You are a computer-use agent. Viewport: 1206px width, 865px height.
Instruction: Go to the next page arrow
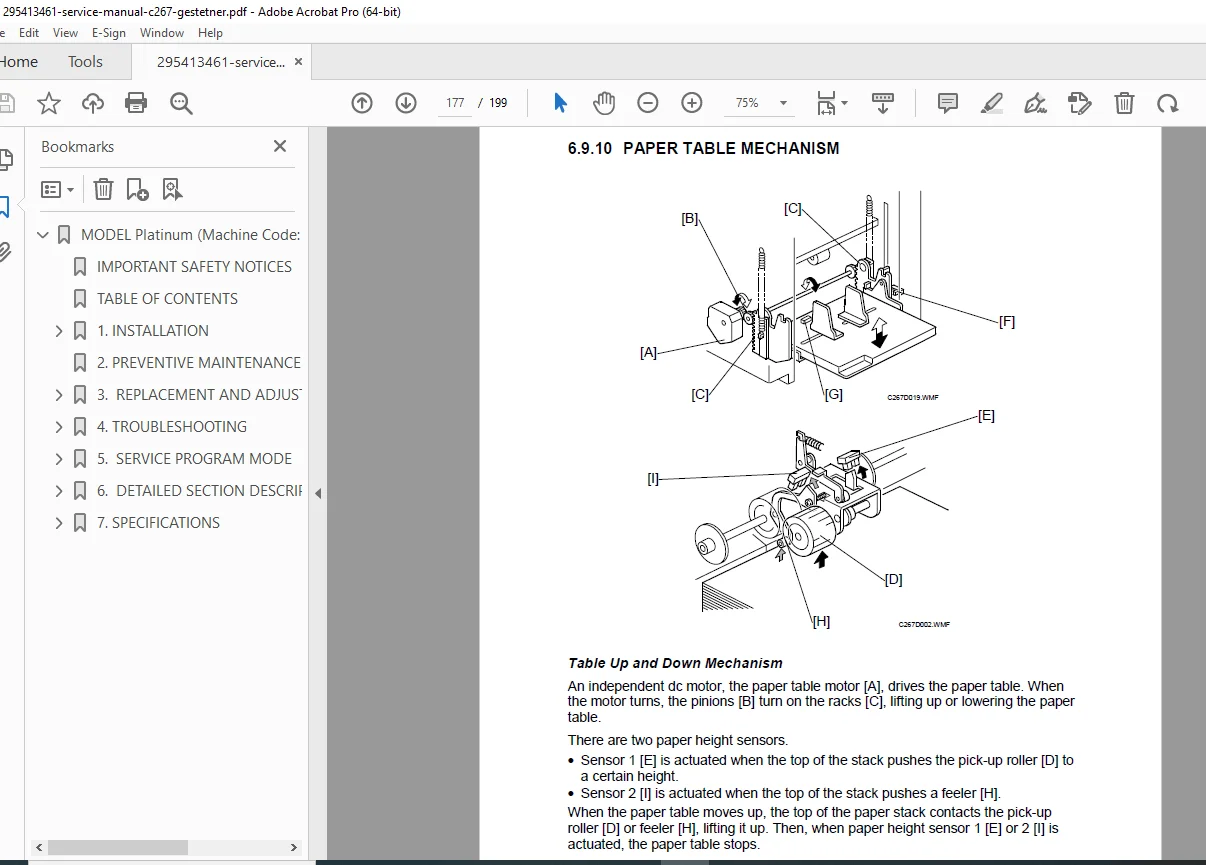406,103
